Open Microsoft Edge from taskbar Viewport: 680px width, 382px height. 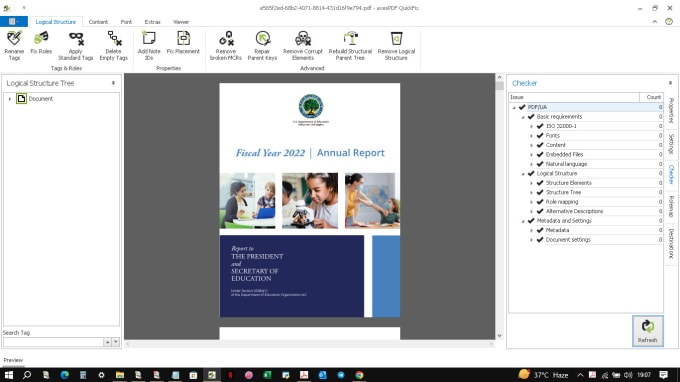[x=65, y=375]
